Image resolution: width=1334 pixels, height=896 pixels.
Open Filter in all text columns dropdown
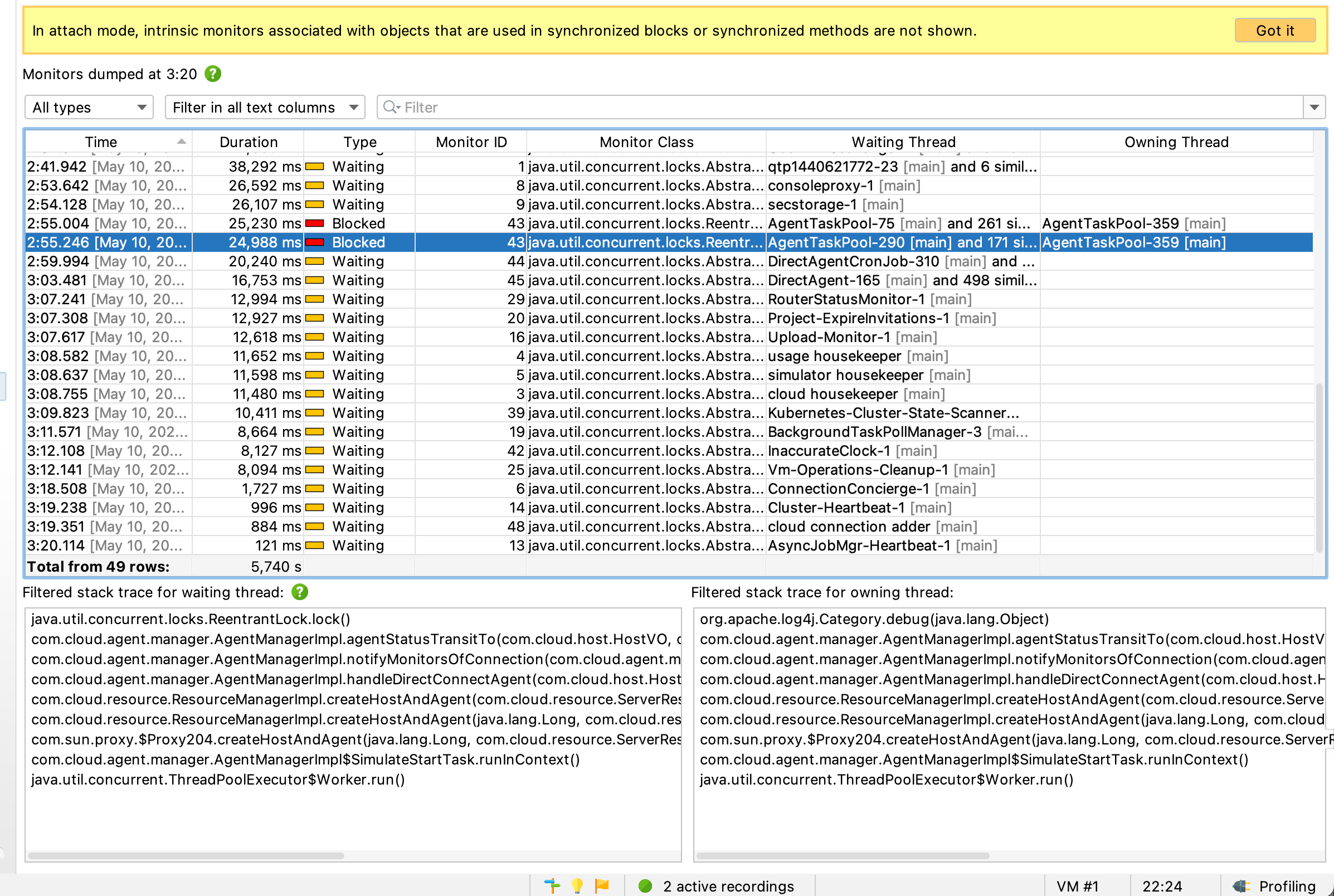pyautogui.click(x=265, y=108)
